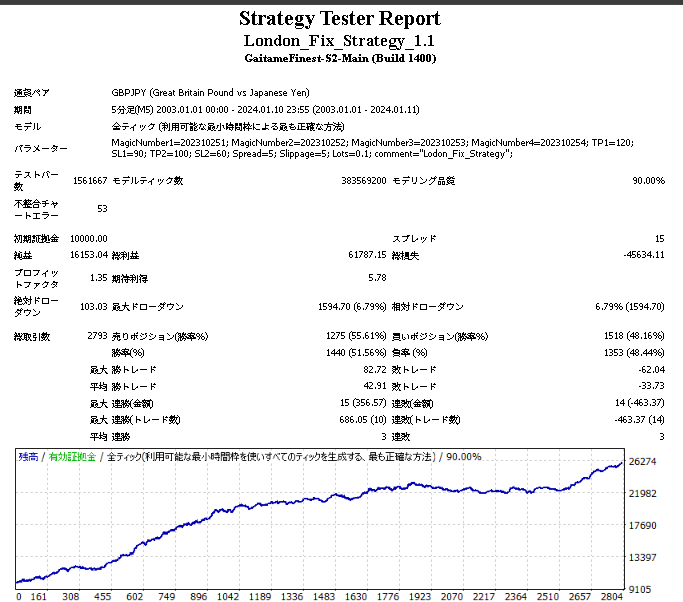This screenshot has width=683, height=602.
Task: Click the 総損失 value -45634.11
Action: tap(642, 256)
